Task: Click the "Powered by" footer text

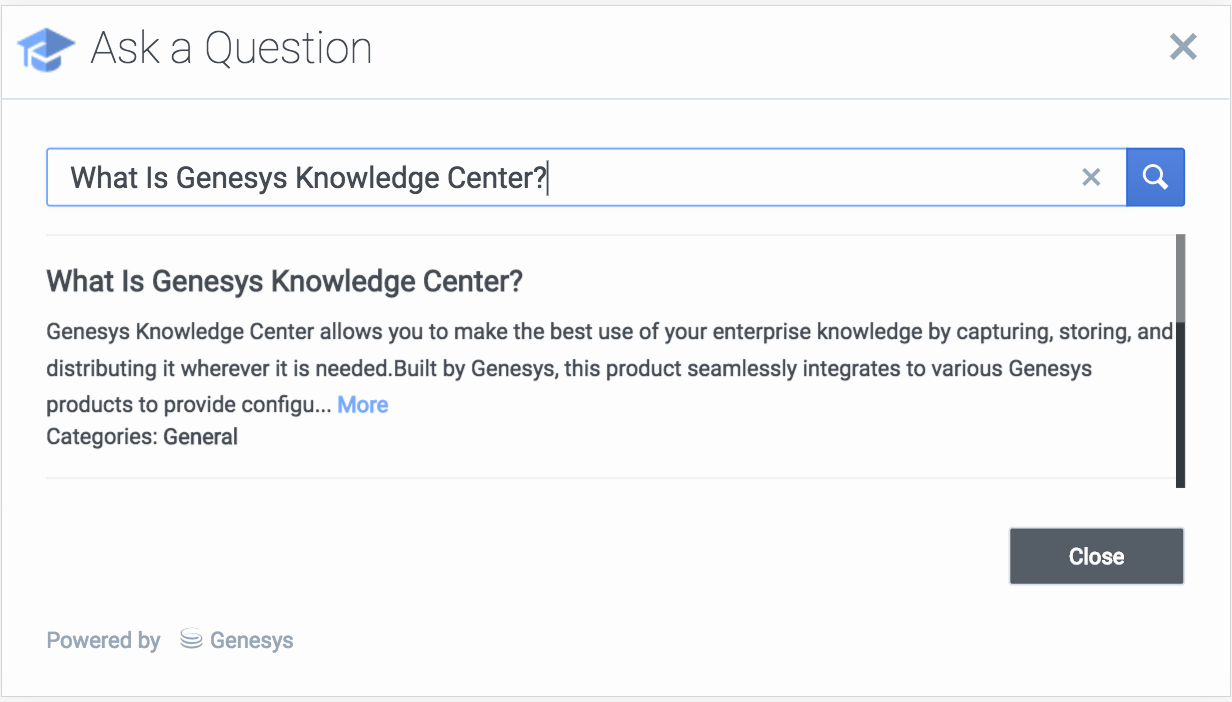Action: pyautogui.click(x=103, y=640)
